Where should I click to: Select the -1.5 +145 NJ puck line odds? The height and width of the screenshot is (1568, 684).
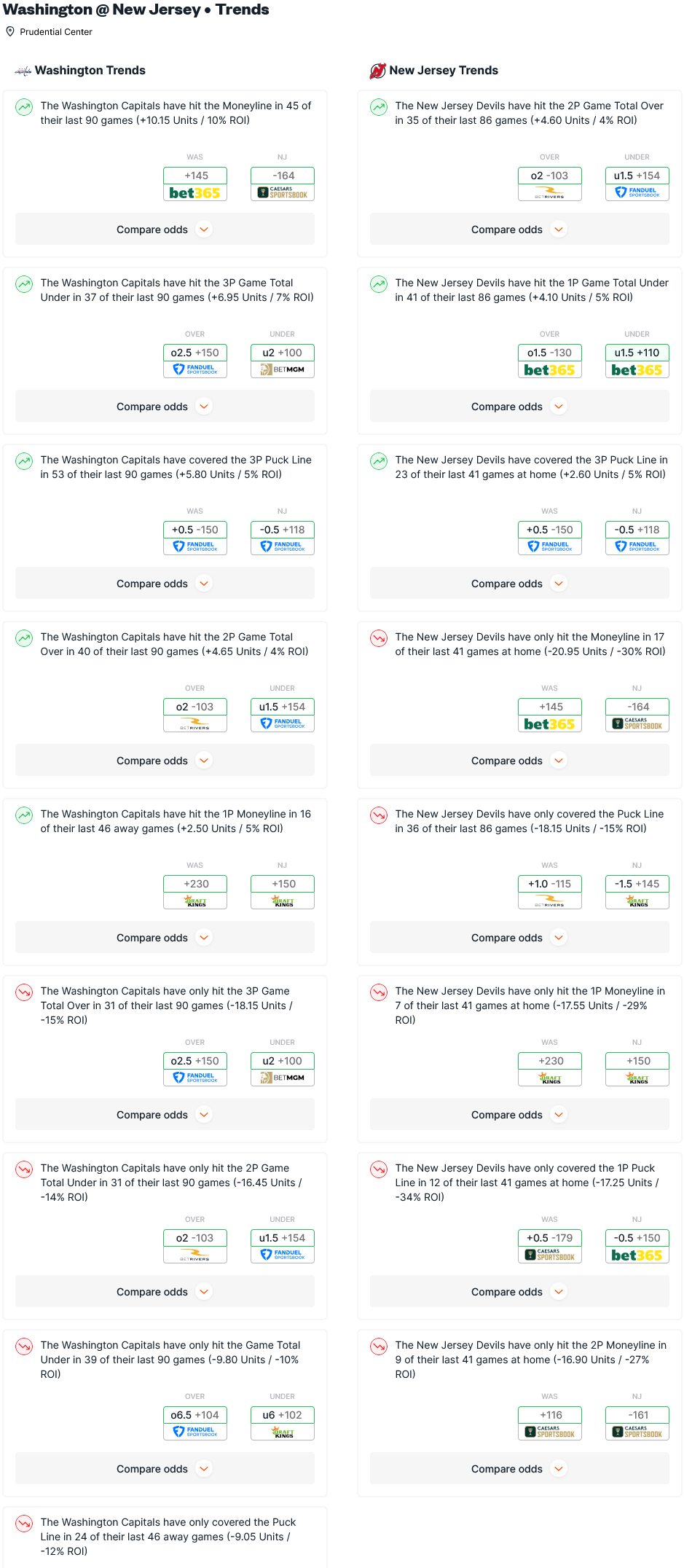coord(637,884)
